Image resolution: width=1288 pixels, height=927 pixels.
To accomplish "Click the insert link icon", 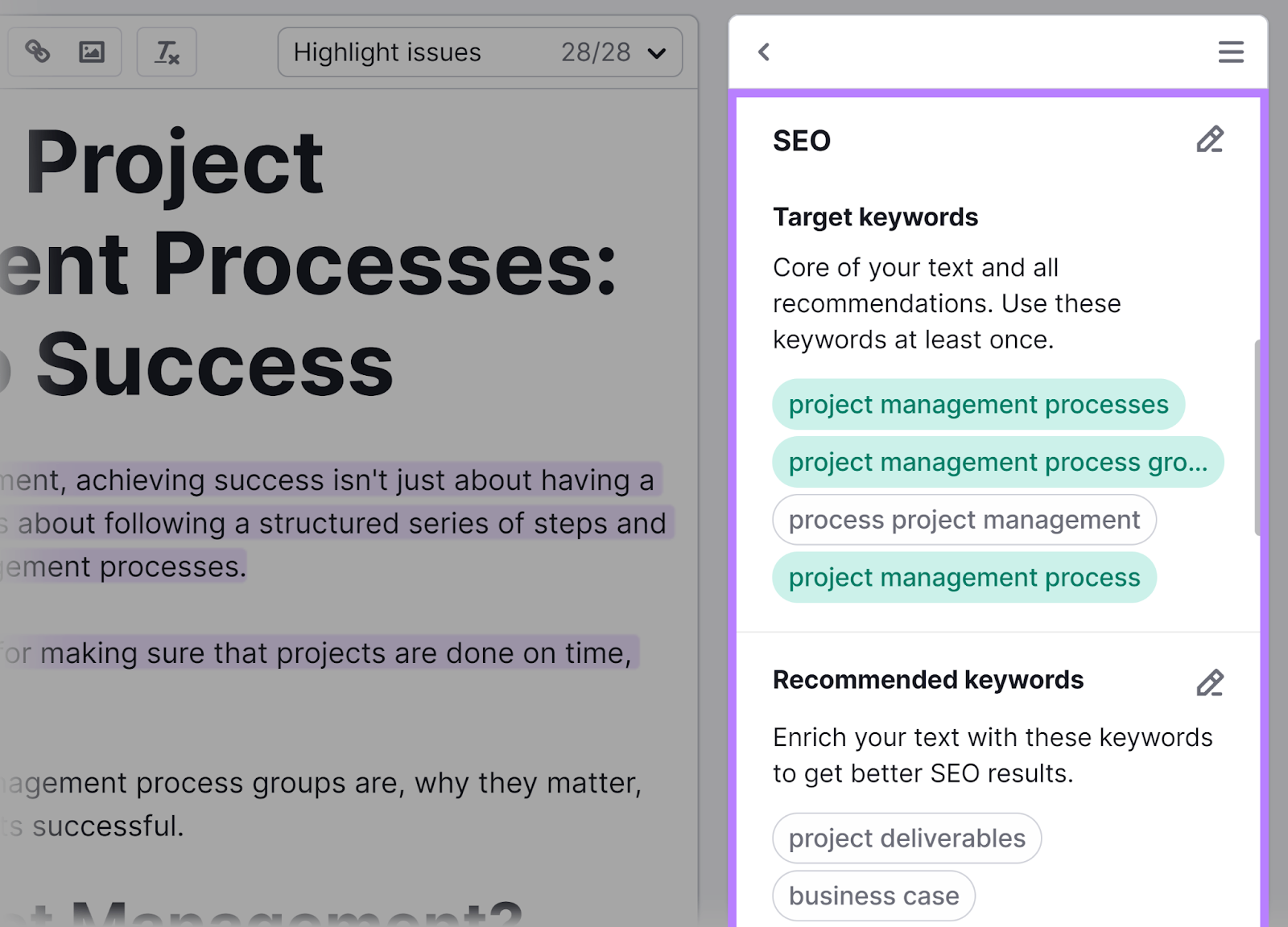I will click(x=39, y=51).
